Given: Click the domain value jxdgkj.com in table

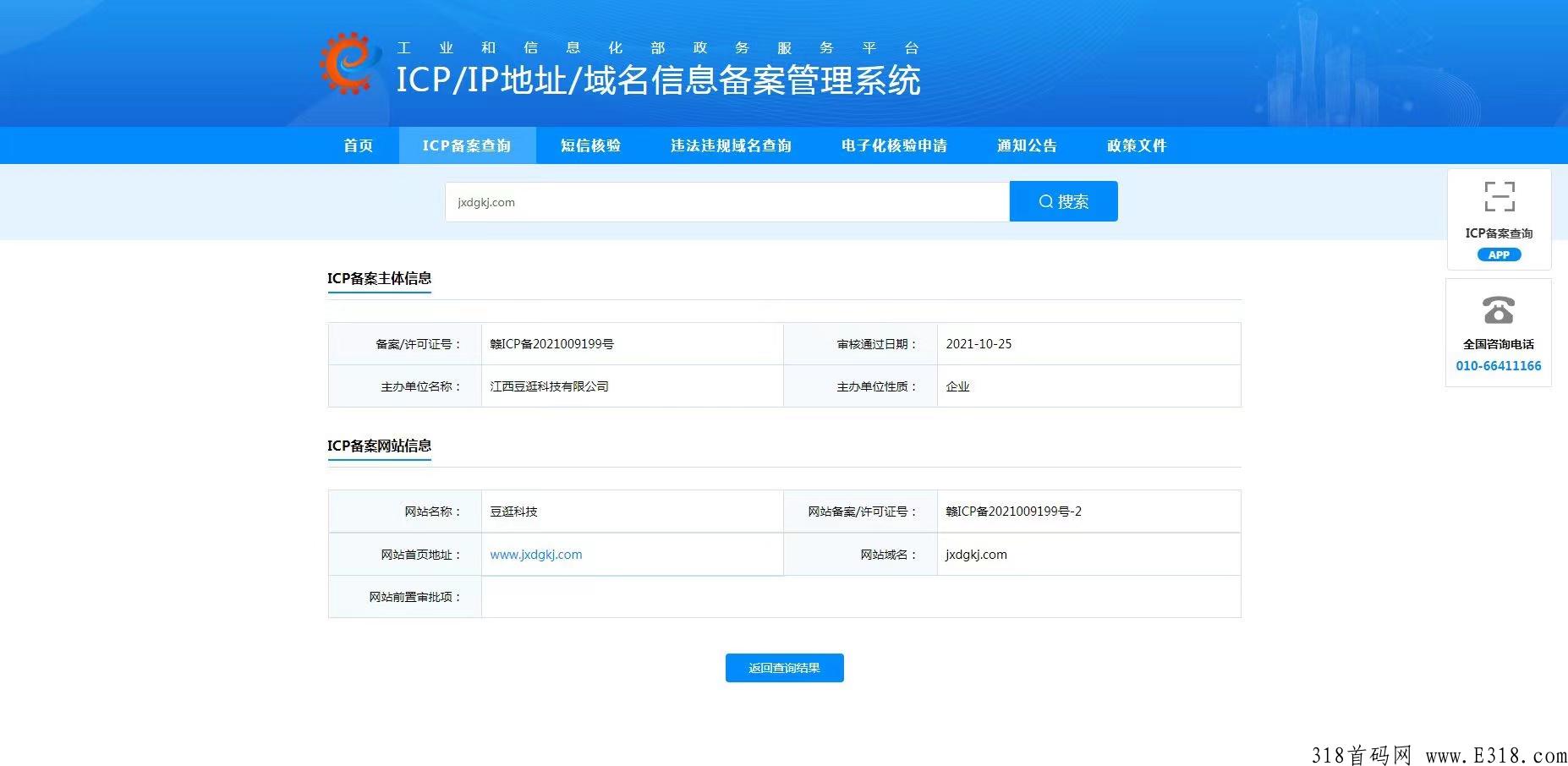Looking at the screenshot, I should click(976, 555).
